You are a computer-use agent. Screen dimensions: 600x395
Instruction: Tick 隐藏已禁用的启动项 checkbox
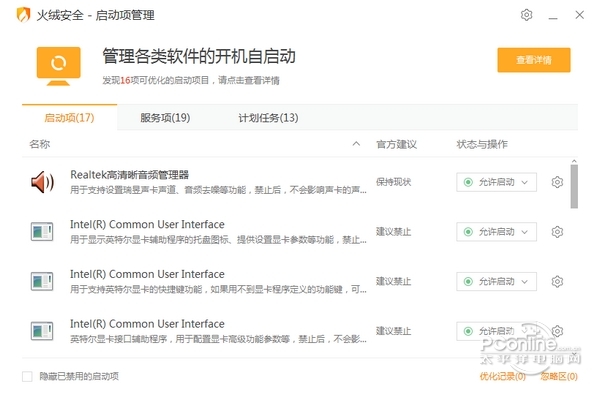coord(27,376)
